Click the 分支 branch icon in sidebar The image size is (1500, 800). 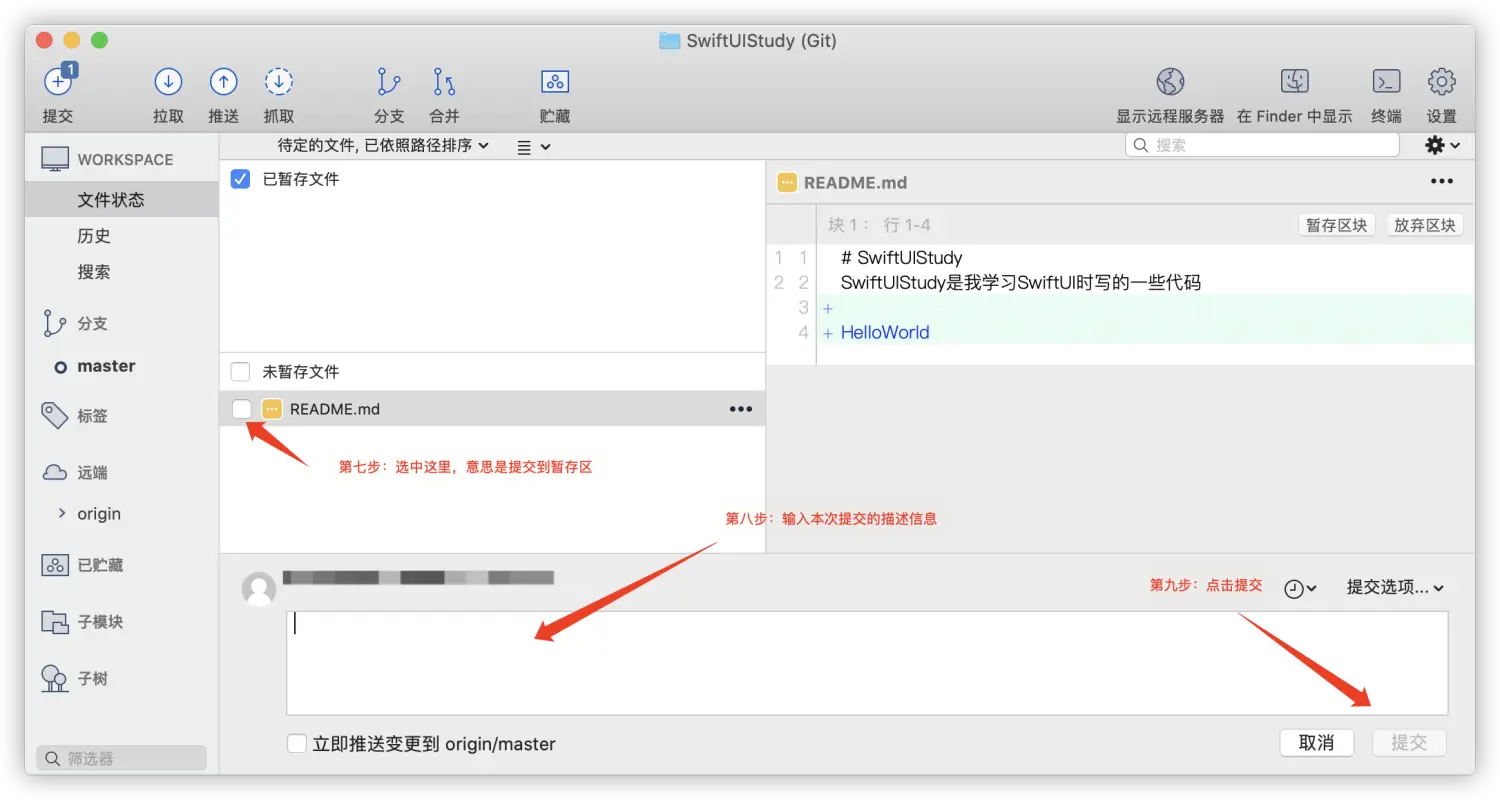pyautogui.click(x=53, y=323)
